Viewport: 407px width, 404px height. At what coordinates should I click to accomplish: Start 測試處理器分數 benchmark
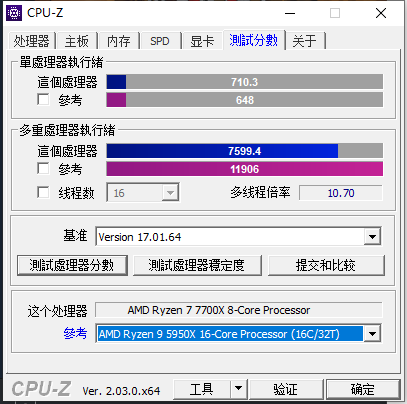[72, 265]
